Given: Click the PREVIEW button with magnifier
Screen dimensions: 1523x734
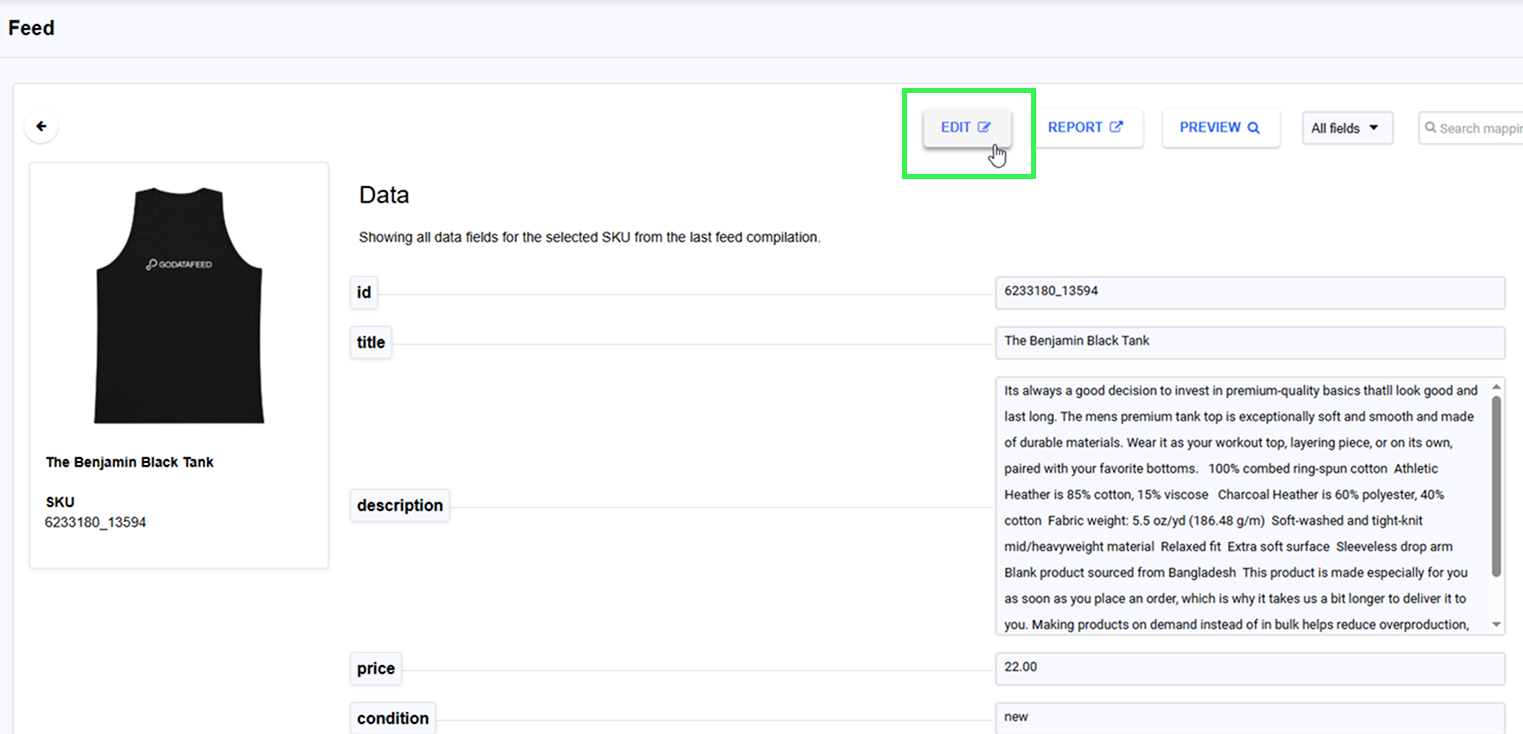Looking at the screenshot, I should coord(1220,128).
